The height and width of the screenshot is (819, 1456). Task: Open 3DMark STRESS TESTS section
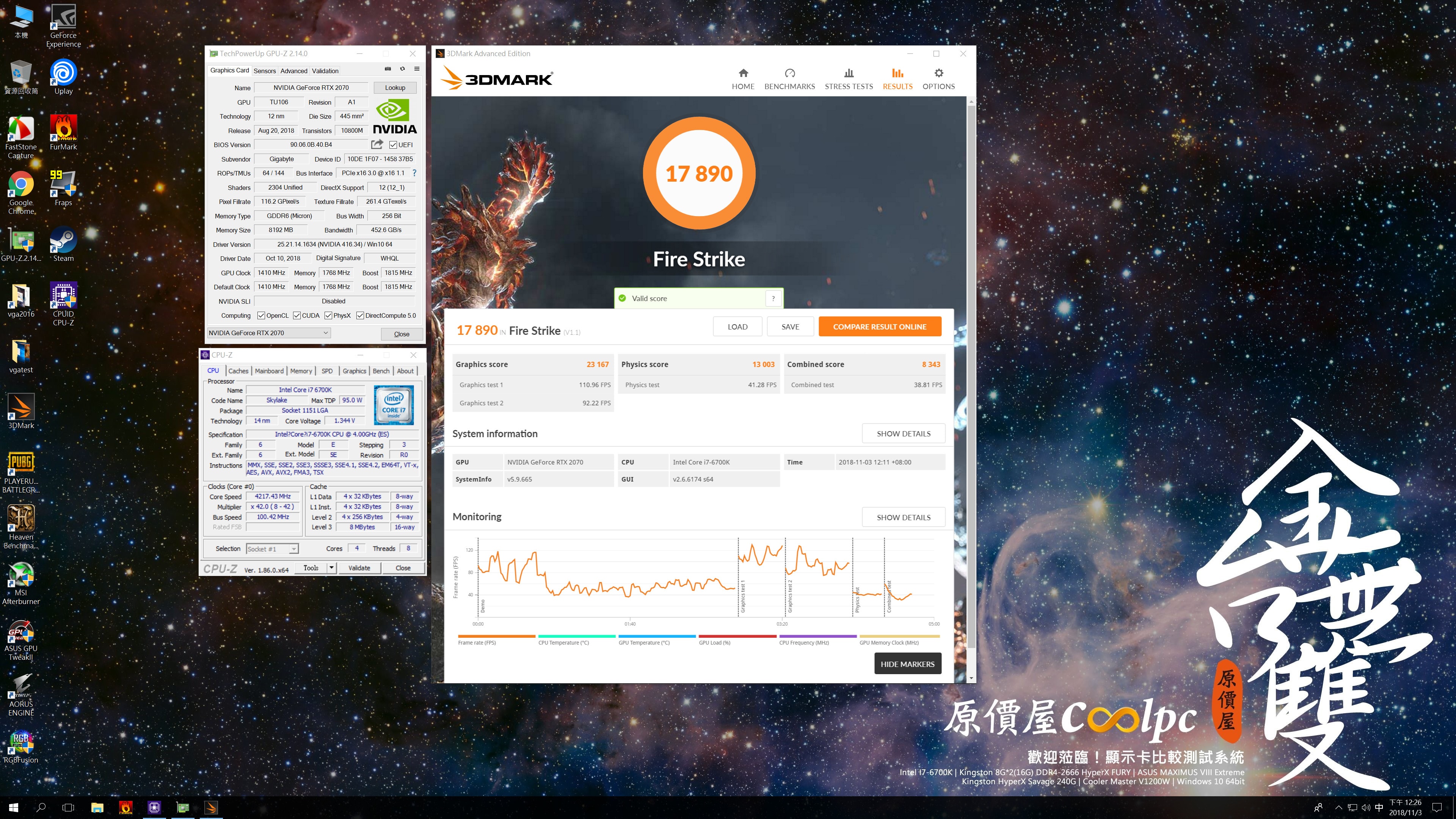coord(849,79)
